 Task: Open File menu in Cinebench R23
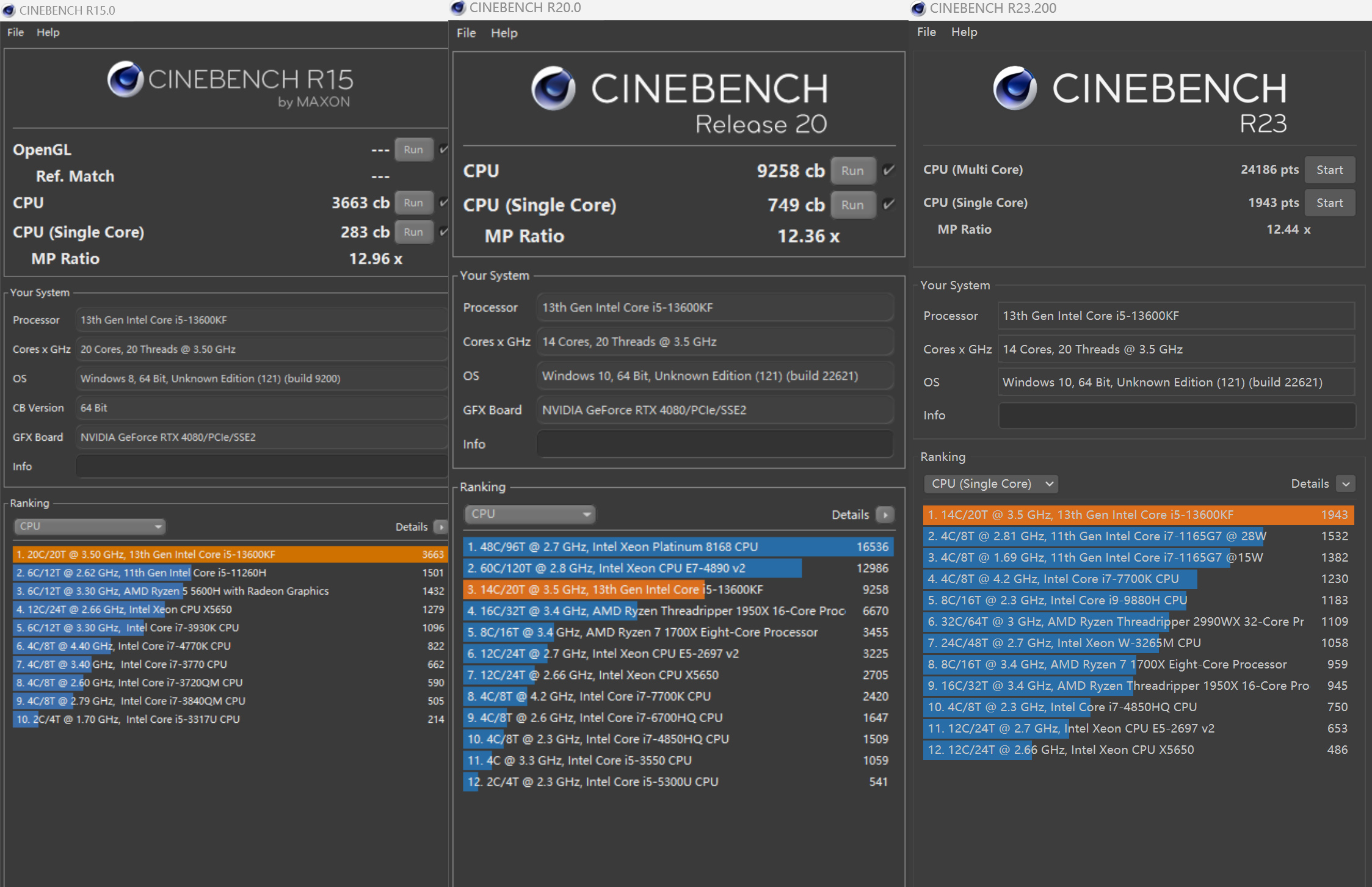[x=926, y=32]
